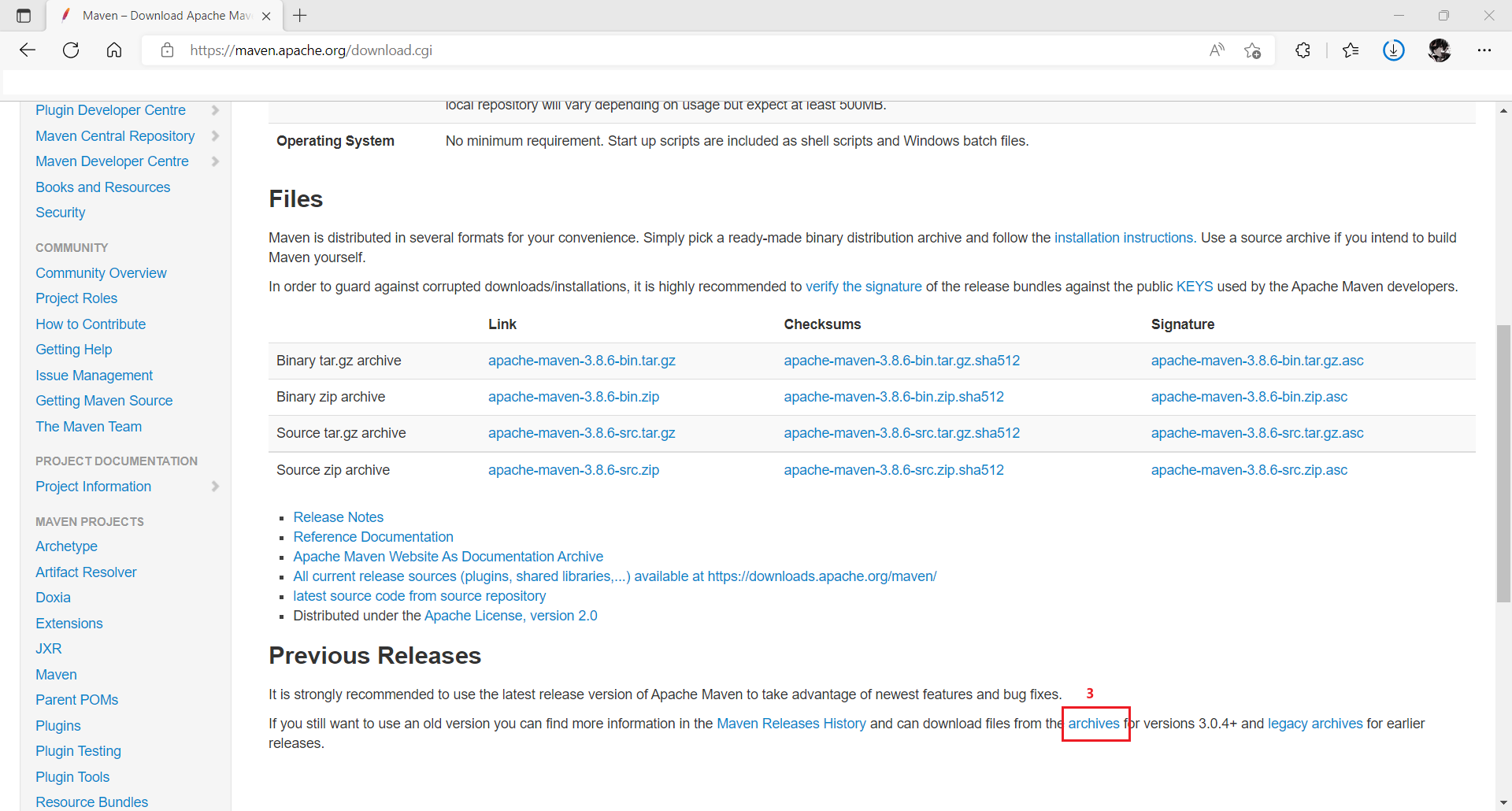Open Books and Resources sidebar link
This screenshot has height=811, width=1512.
tap(102, 187)
